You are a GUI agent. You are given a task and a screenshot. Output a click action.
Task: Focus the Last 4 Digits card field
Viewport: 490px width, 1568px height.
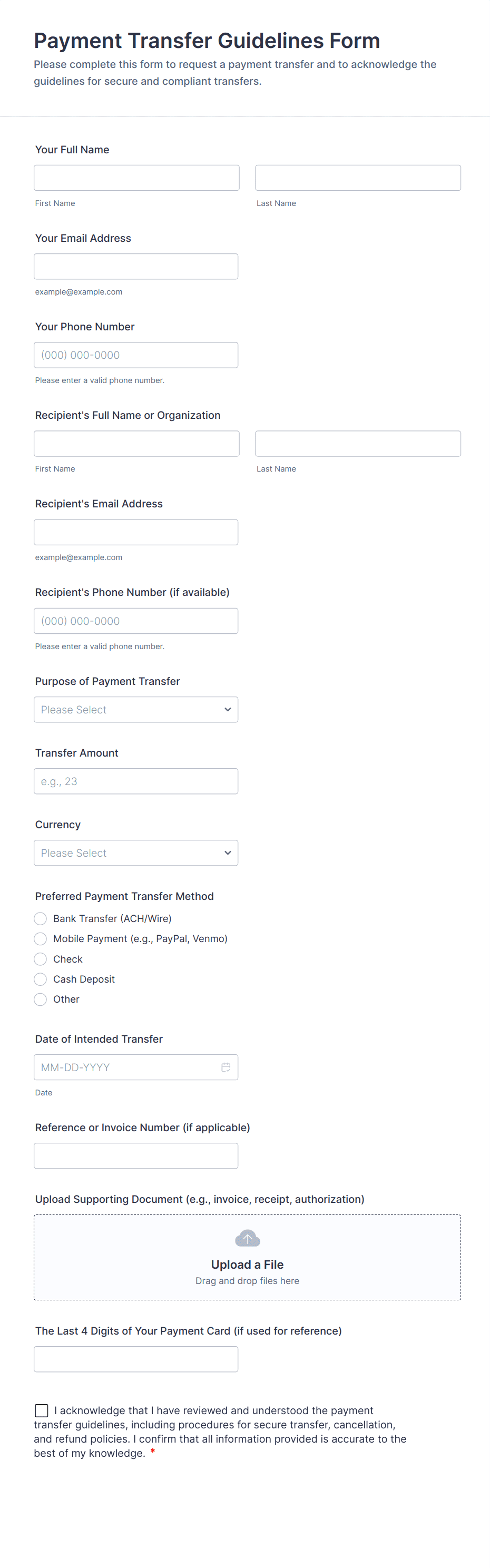[136, 1359]
